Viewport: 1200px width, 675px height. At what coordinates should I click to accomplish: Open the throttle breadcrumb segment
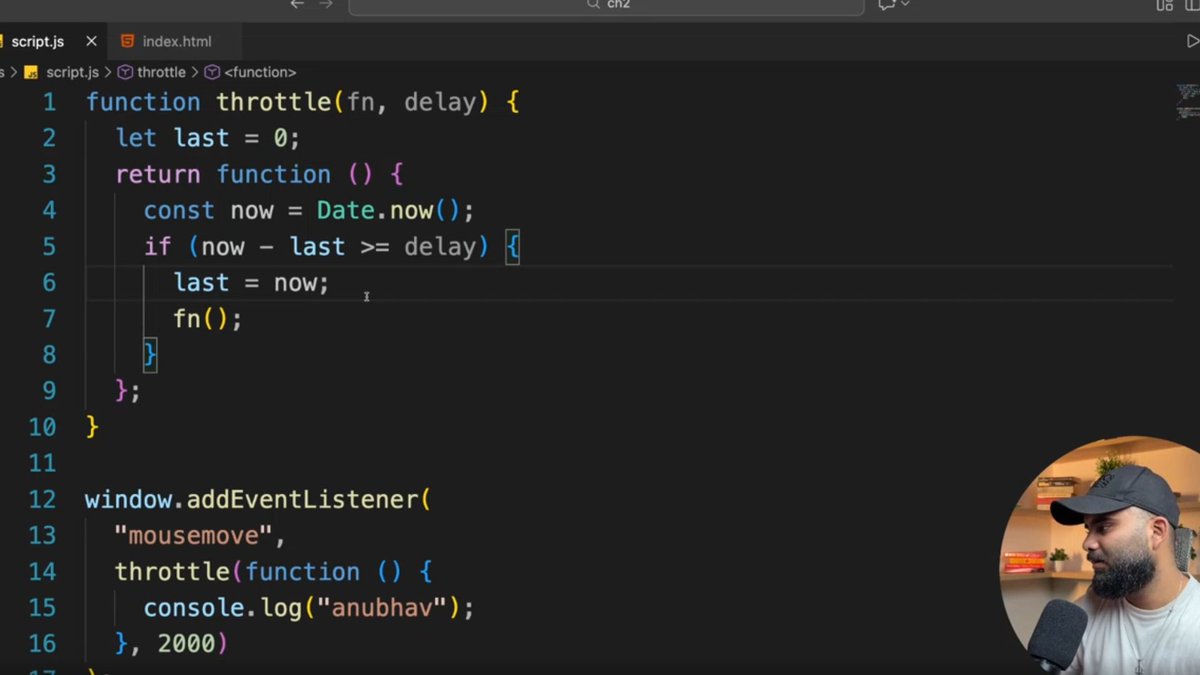[x=161, y=72]
